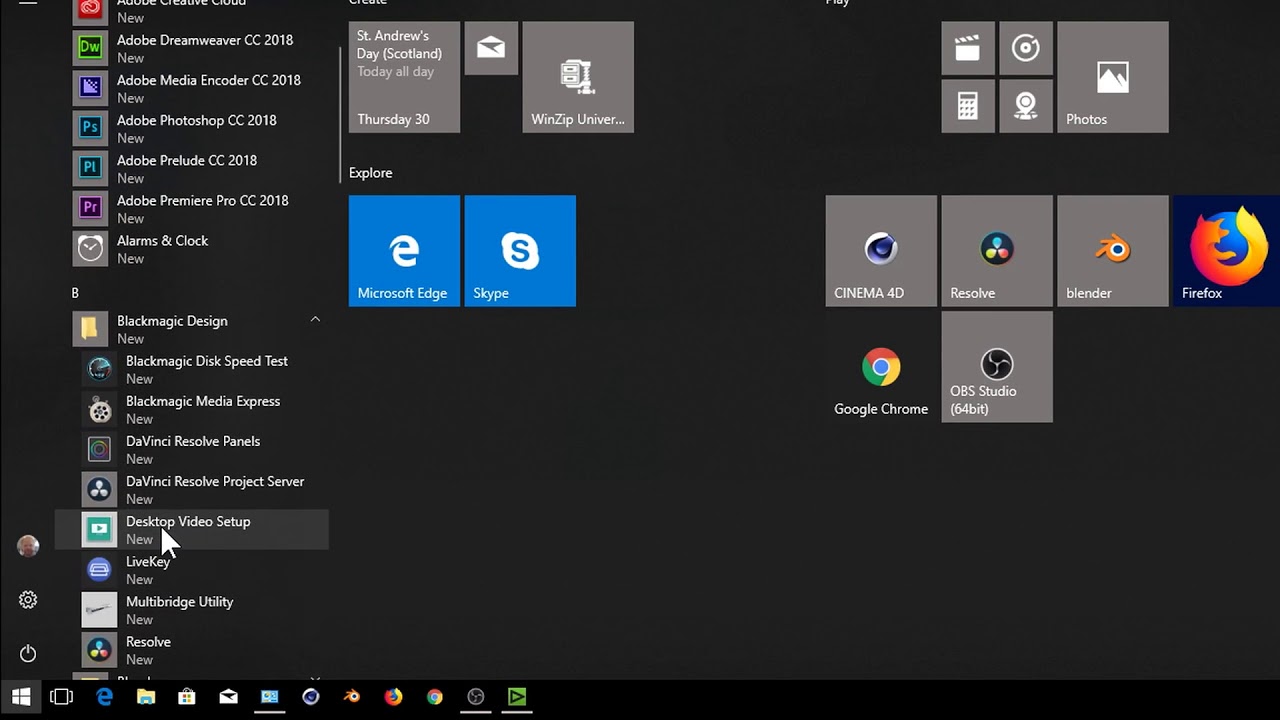Open Settings via the gear icon
The width and height of the screenshot is (1280, 720).
(x=28, y=600)
